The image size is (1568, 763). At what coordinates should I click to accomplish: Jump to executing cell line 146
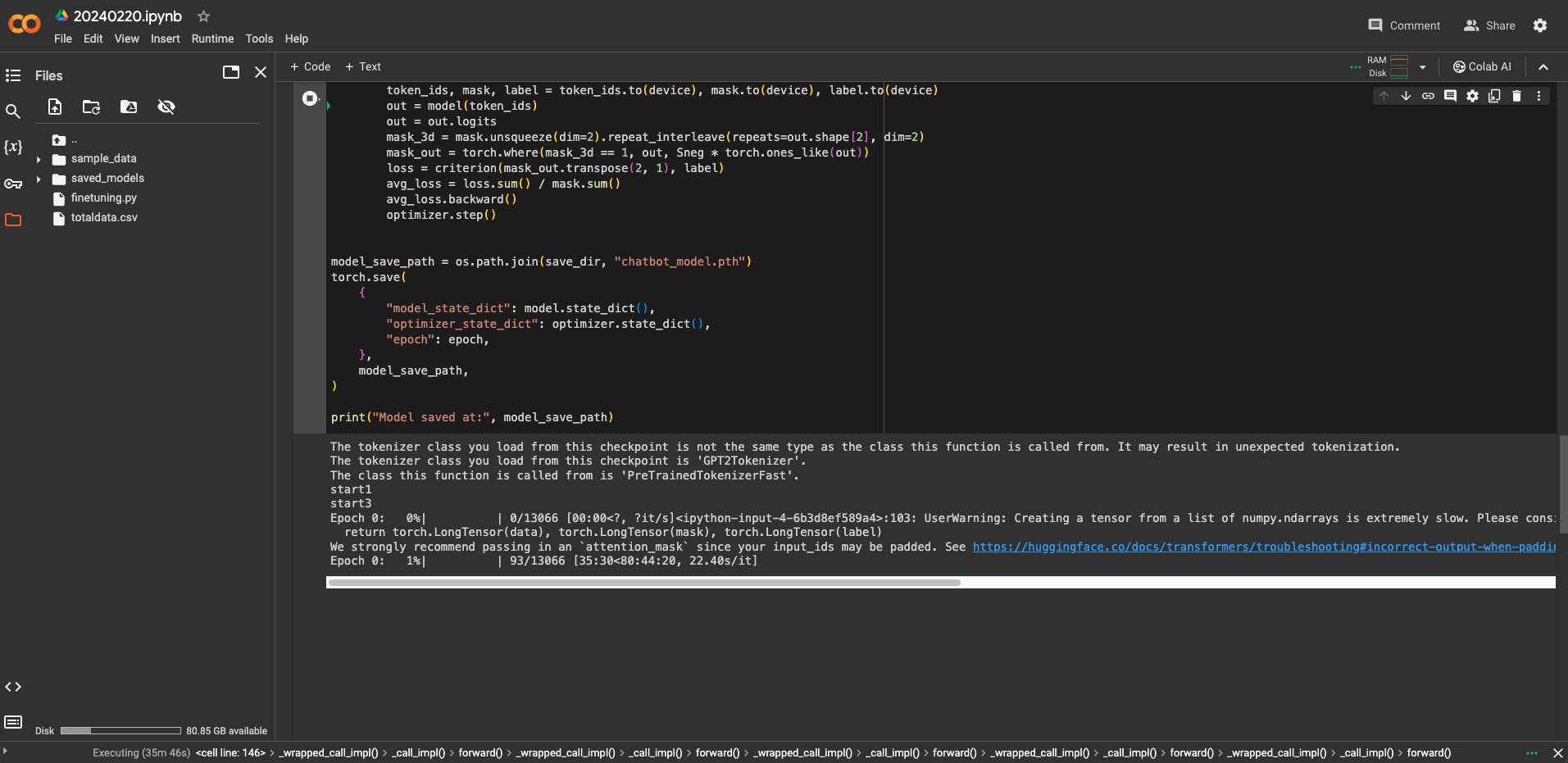(x=230, y=753)
